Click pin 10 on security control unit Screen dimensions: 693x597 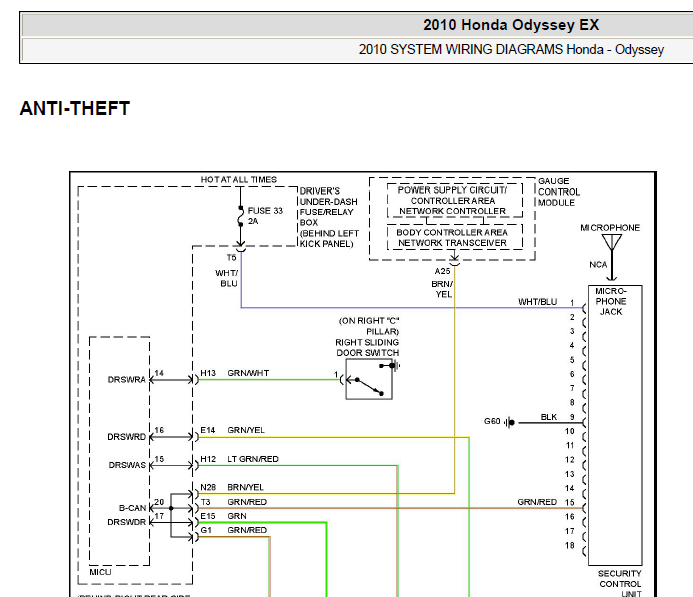coord(570,431)
